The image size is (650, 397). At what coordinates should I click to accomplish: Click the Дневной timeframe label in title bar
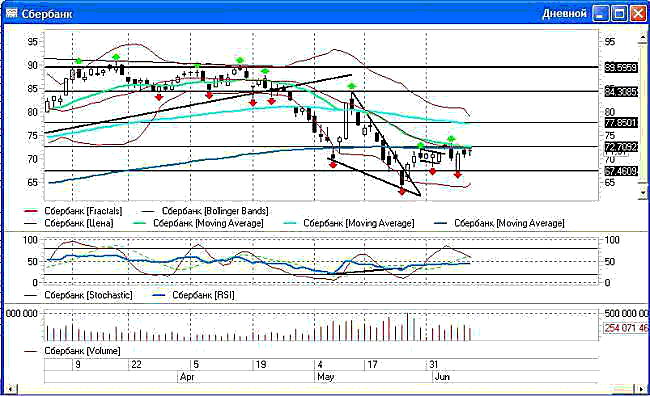tap(565, 14)
